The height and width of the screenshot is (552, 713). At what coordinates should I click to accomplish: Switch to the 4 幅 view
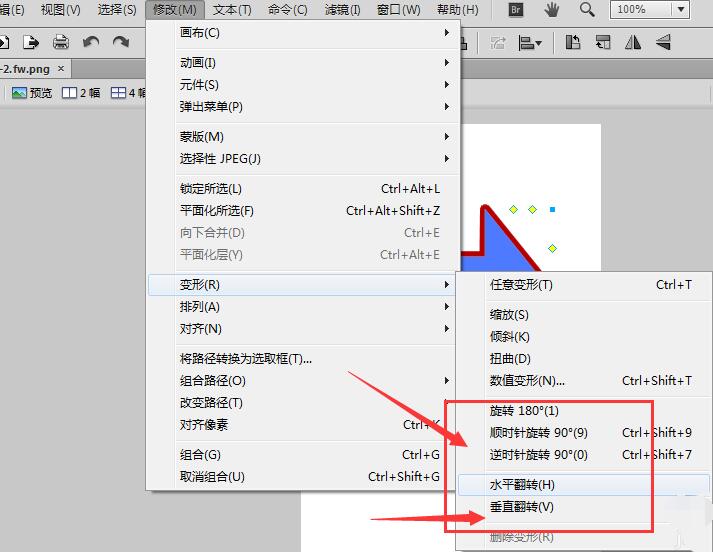tap(128, 93)
